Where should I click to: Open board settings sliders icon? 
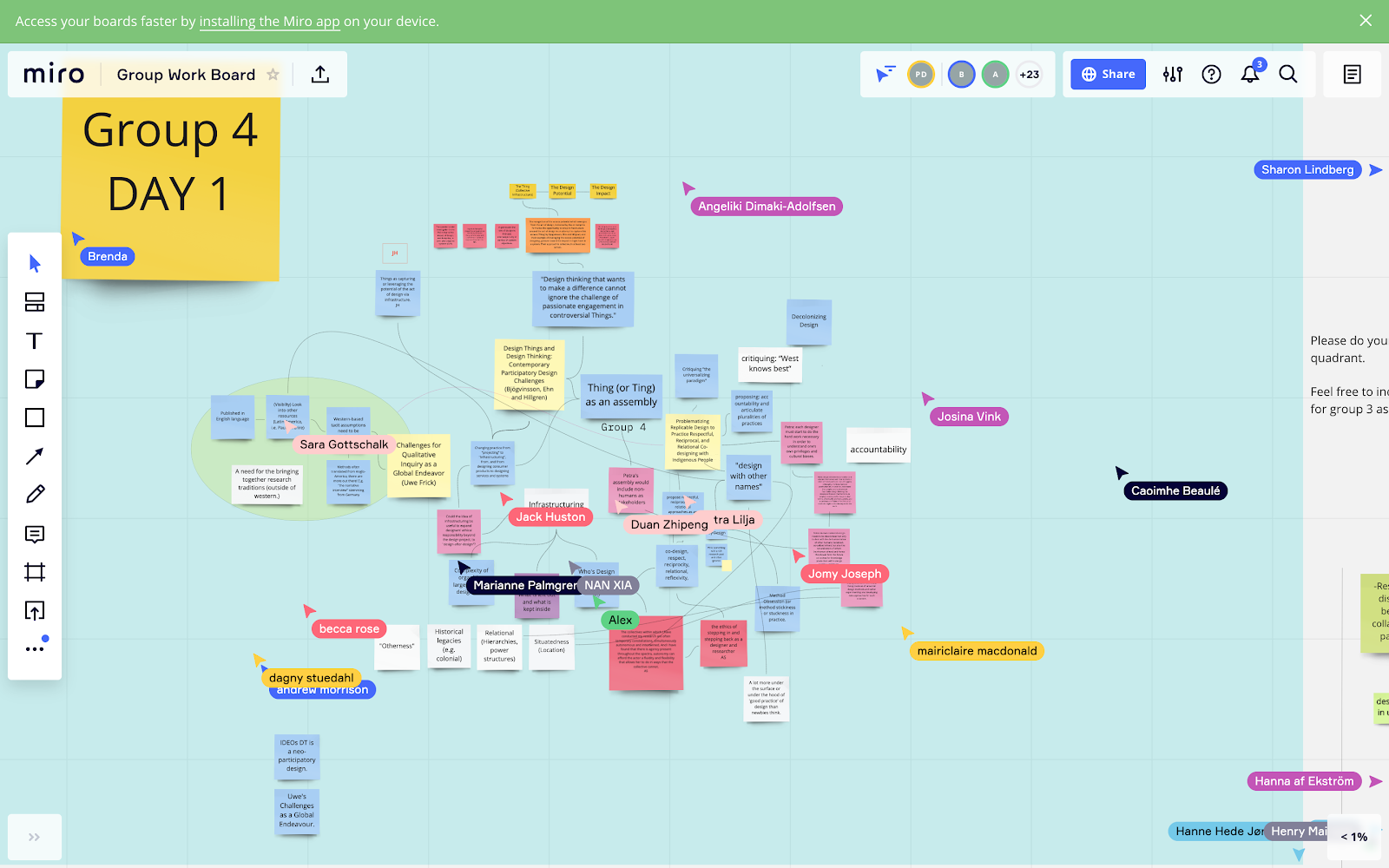click(x=1173, y=75)
